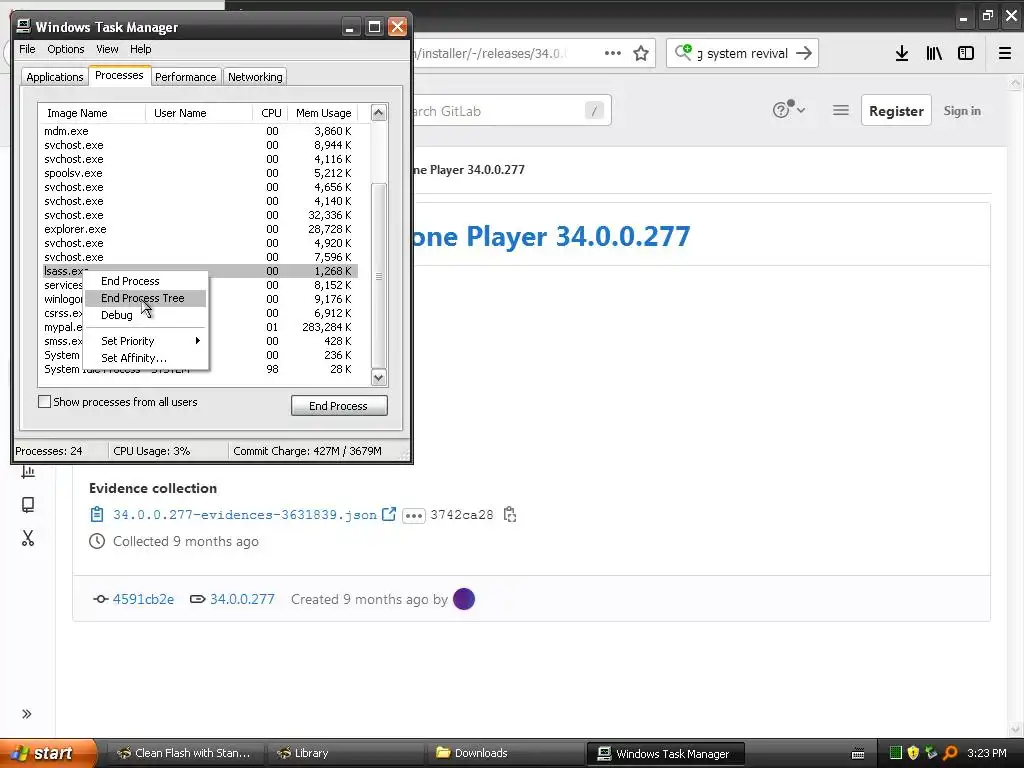Open GitLab sidebar analytics chart icon
This screenshot has height=768, width=1024.
(x=28, y=471)
